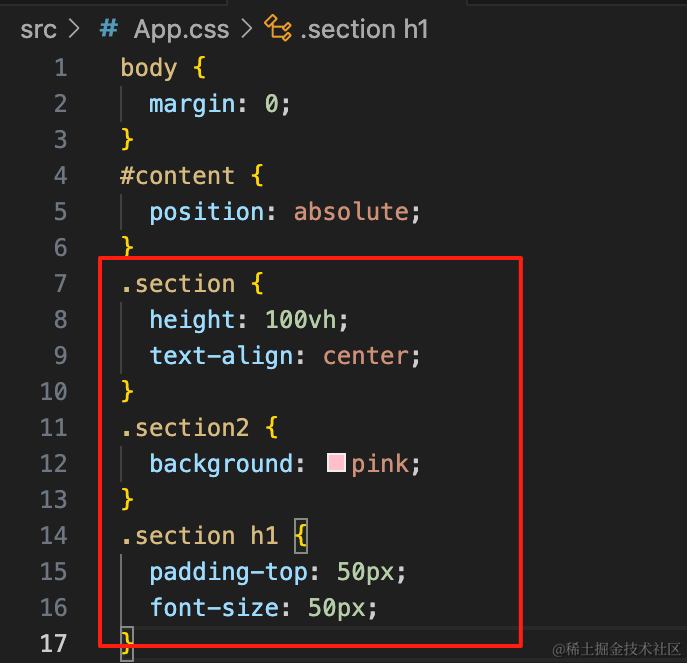Image resolution: width=688 pixels, height=664 pixels.
Task: Click the src breadcrumb segment
Action: point(38,29)
